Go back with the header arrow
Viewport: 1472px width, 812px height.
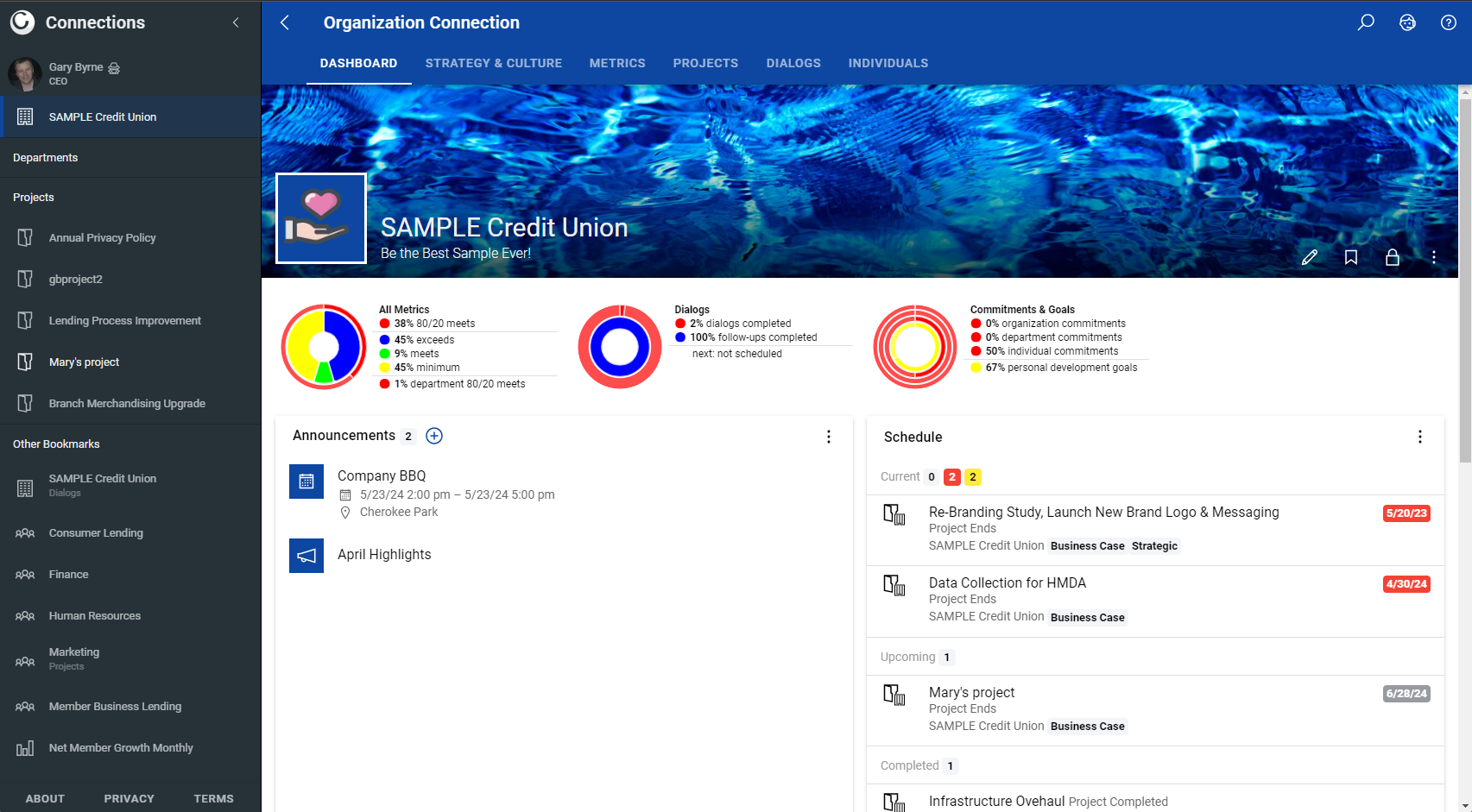point(285,22)
